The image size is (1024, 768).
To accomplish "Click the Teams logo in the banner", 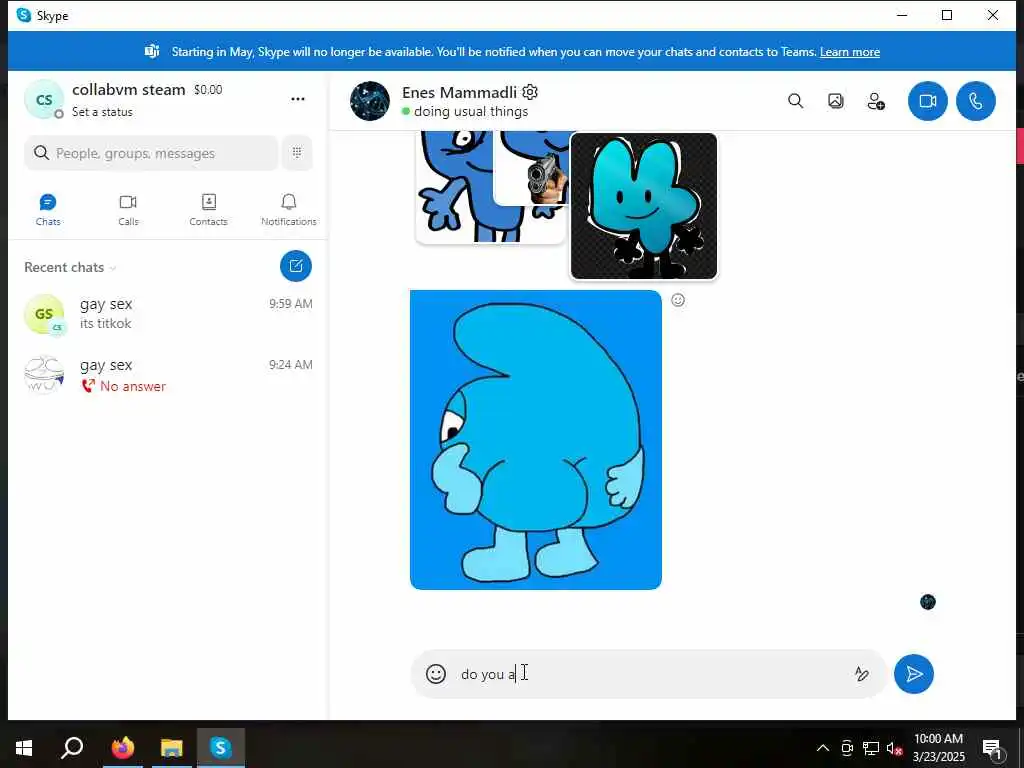I will [152, 51].
